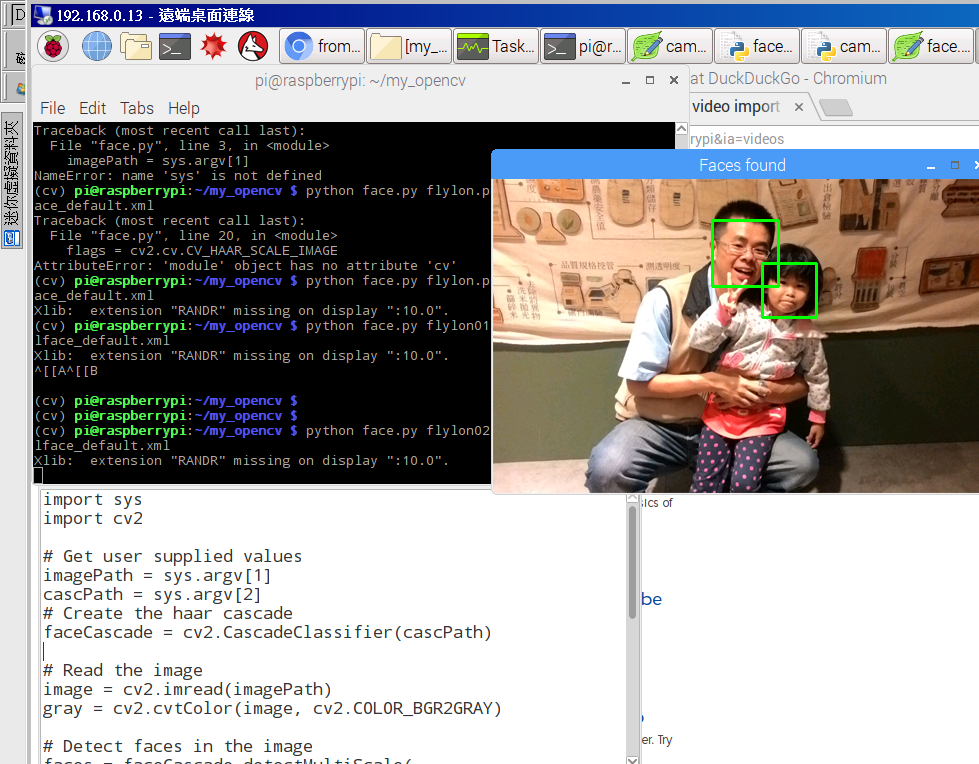Minimize the Faces found window

coord(931,165)
